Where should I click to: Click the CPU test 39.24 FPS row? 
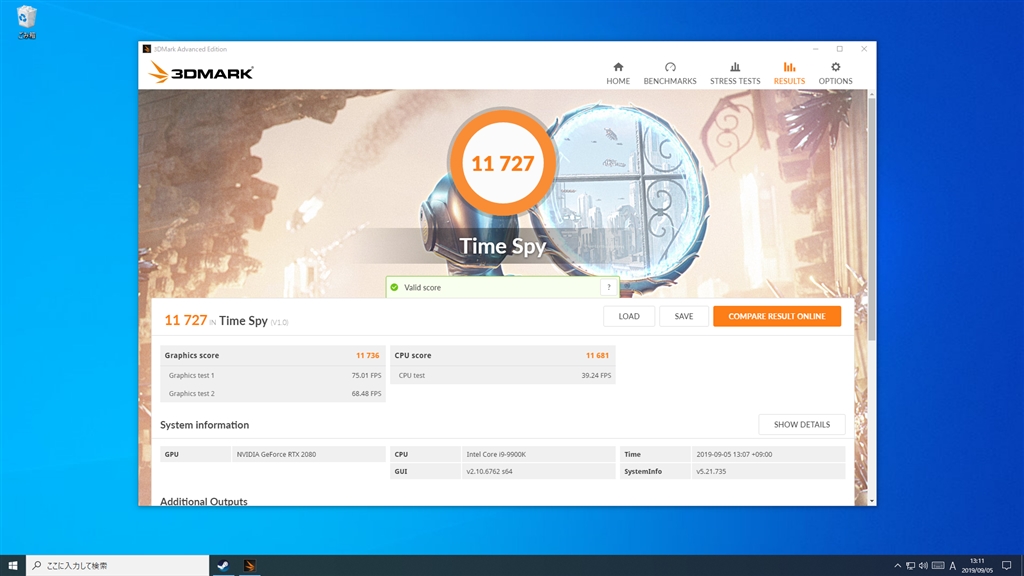(x=503, y=376)
